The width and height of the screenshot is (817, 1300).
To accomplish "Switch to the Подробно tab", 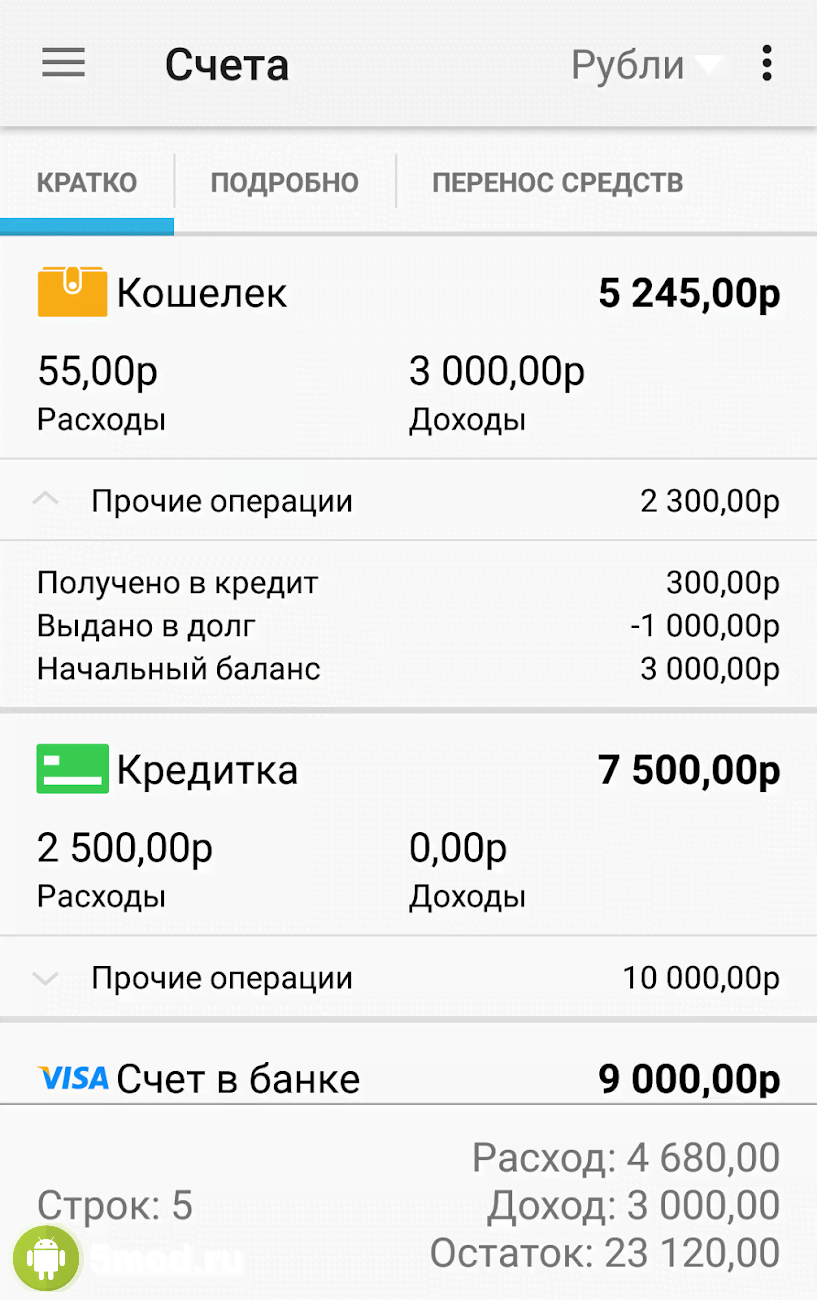I will click(284, 183).
